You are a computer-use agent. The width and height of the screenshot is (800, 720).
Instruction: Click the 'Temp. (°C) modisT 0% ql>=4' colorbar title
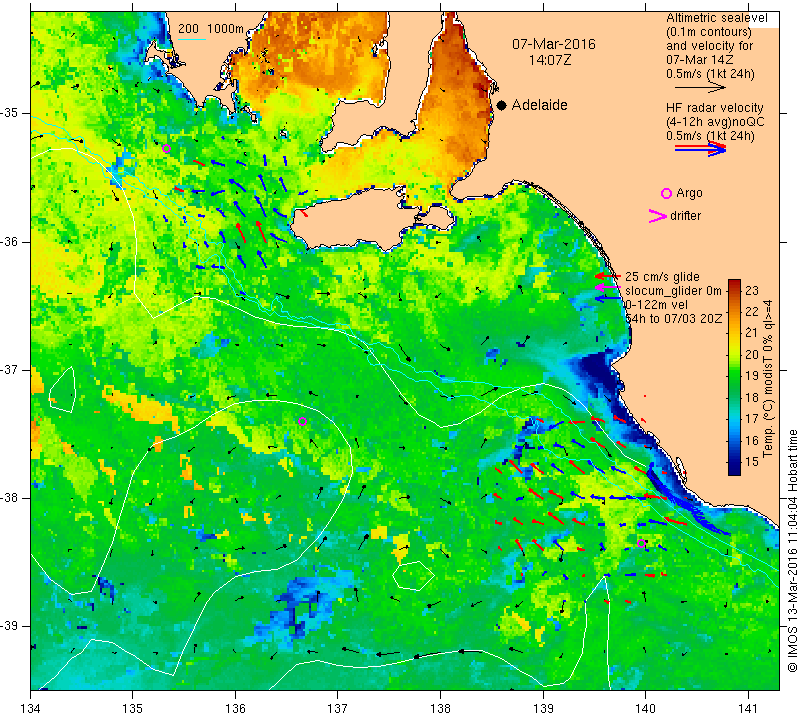pos(768,378)
